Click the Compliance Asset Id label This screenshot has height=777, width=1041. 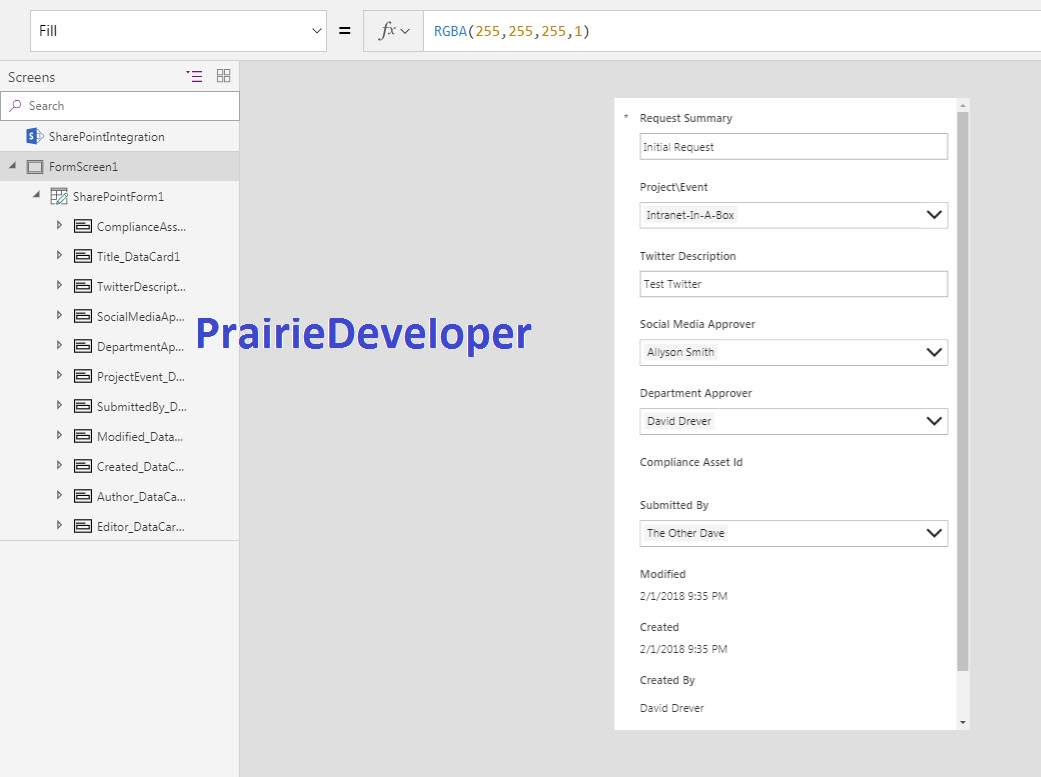coord(691,462)
